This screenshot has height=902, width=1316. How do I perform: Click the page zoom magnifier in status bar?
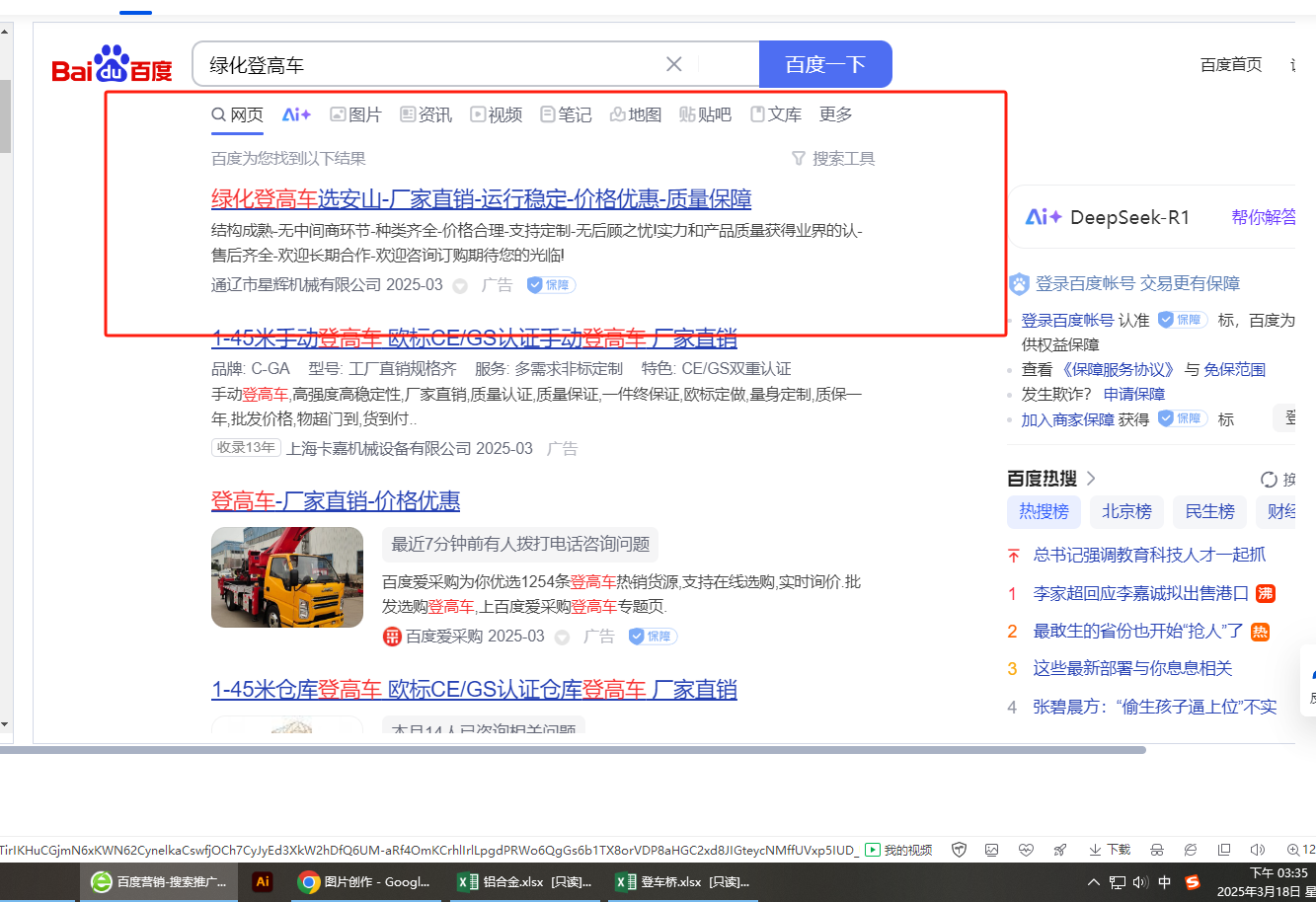[1293, 850]
